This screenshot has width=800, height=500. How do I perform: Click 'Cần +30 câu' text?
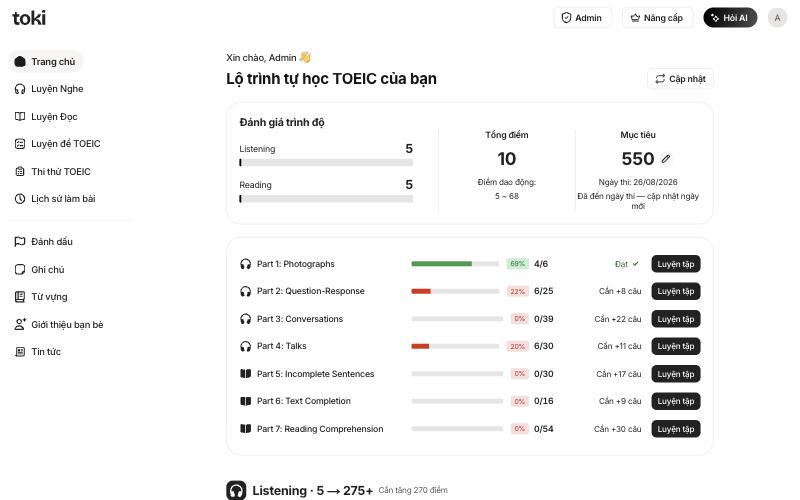pos(617,429)
